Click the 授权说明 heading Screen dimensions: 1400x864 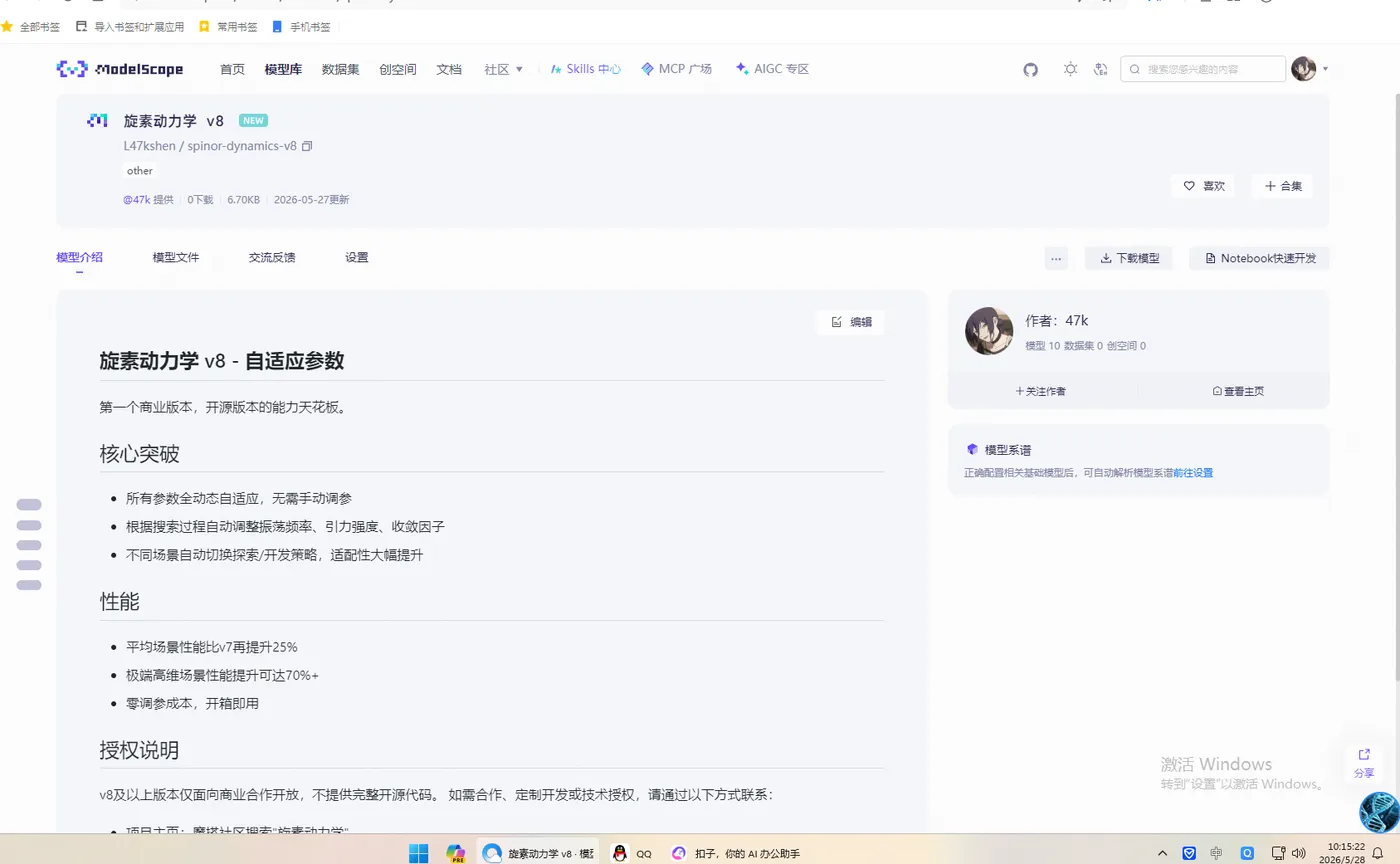point(140,750)
